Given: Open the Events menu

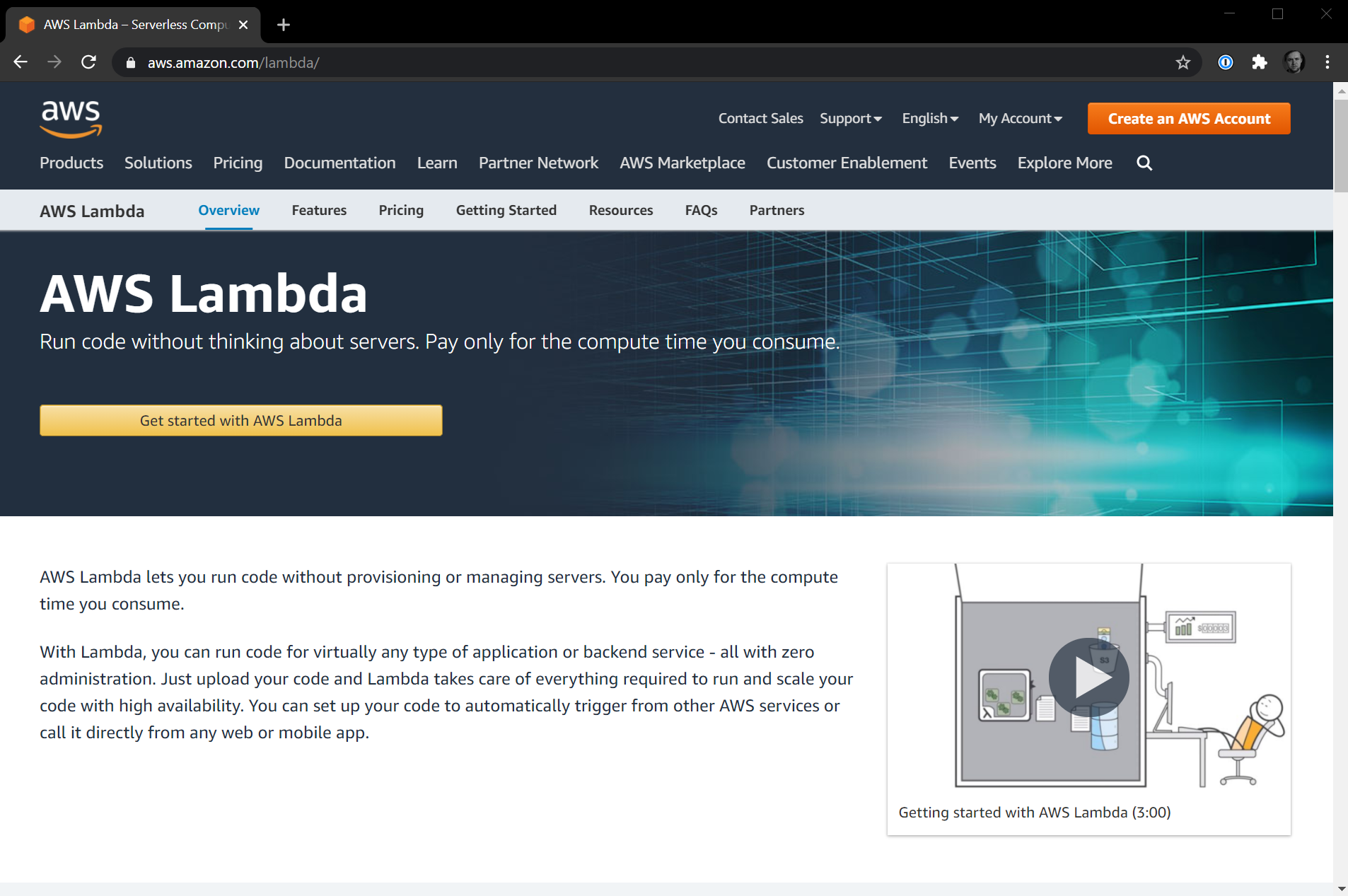Looking at the screenshot, I should tap(972, 163).
